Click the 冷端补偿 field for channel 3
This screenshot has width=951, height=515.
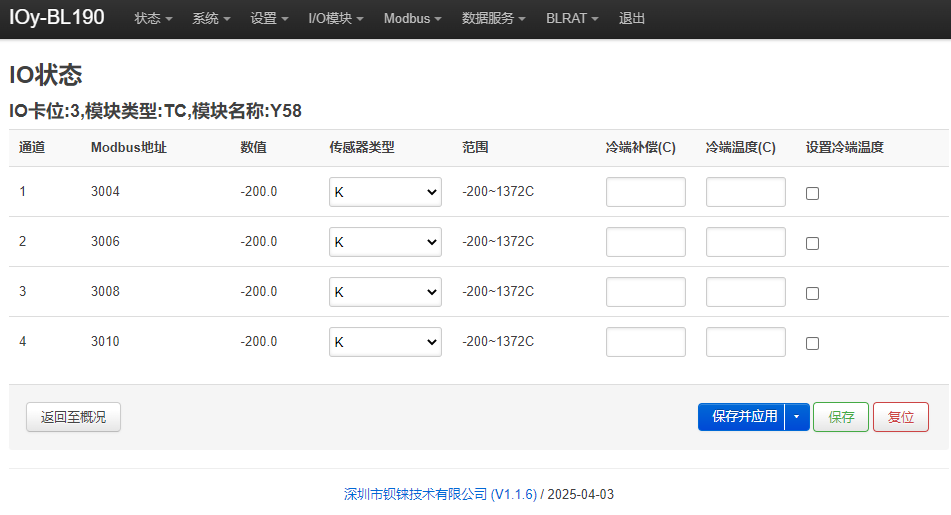[x=646, y=292]
